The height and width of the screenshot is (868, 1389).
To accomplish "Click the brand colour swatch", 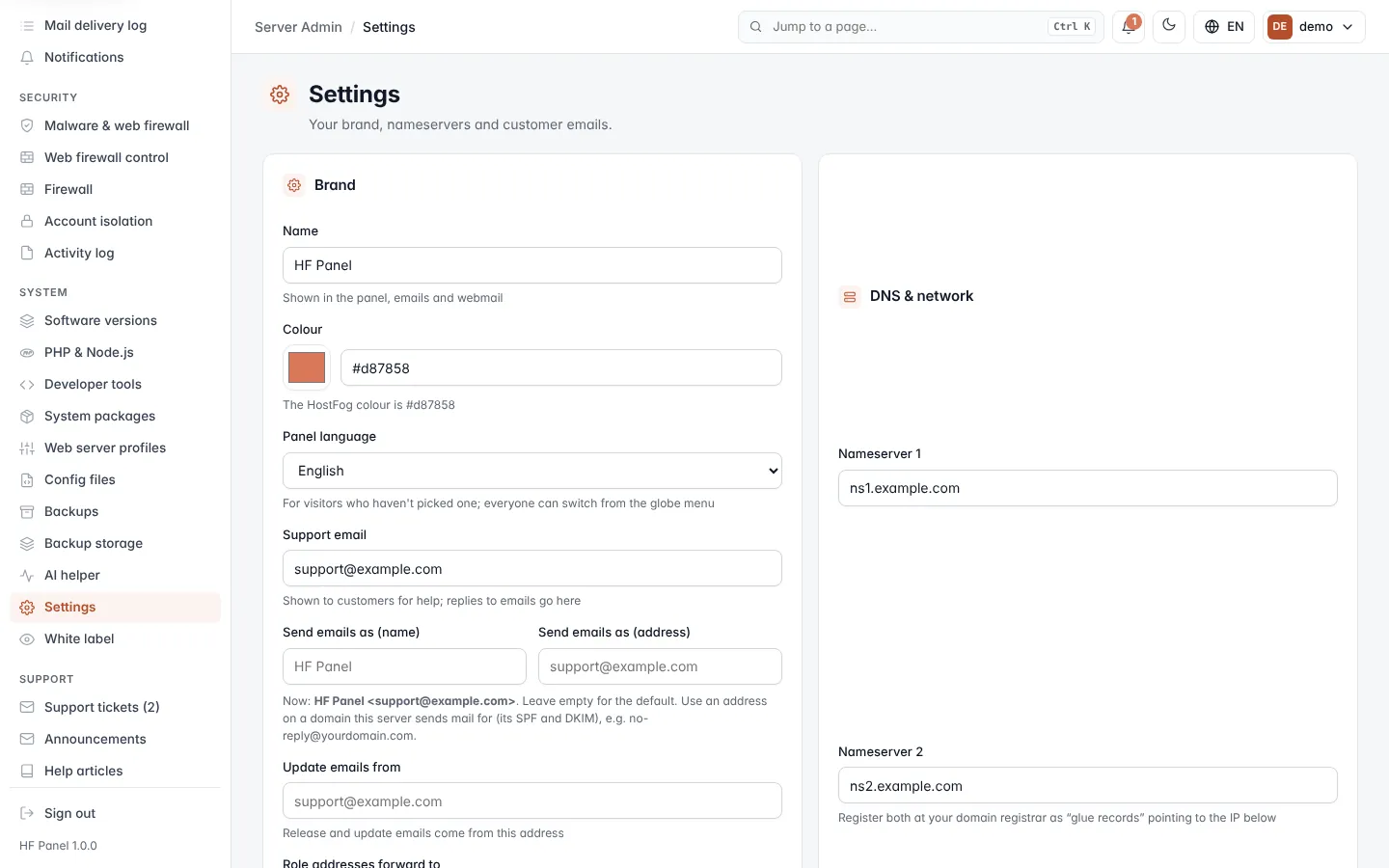I will click(307, 367).
